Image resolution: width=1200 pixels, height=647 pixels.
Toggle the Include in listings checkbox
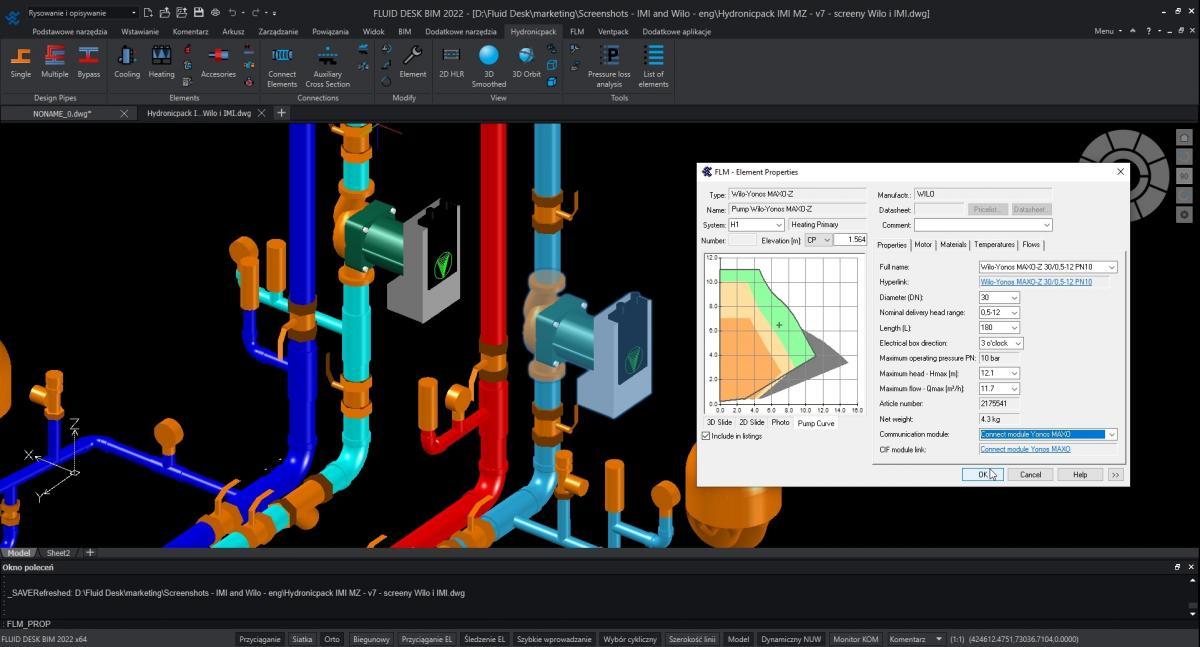(706, 436)
